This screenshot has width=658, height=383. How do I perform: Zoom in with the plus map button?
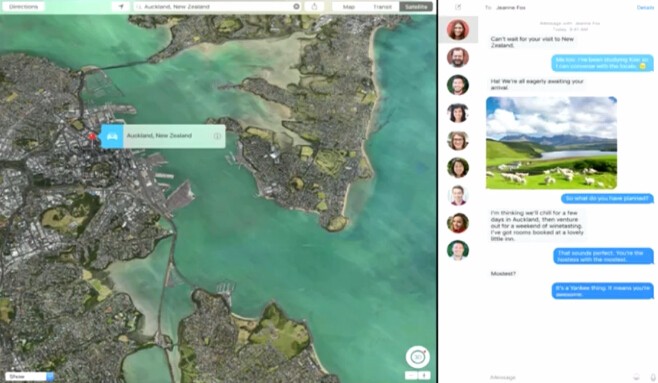424,375
